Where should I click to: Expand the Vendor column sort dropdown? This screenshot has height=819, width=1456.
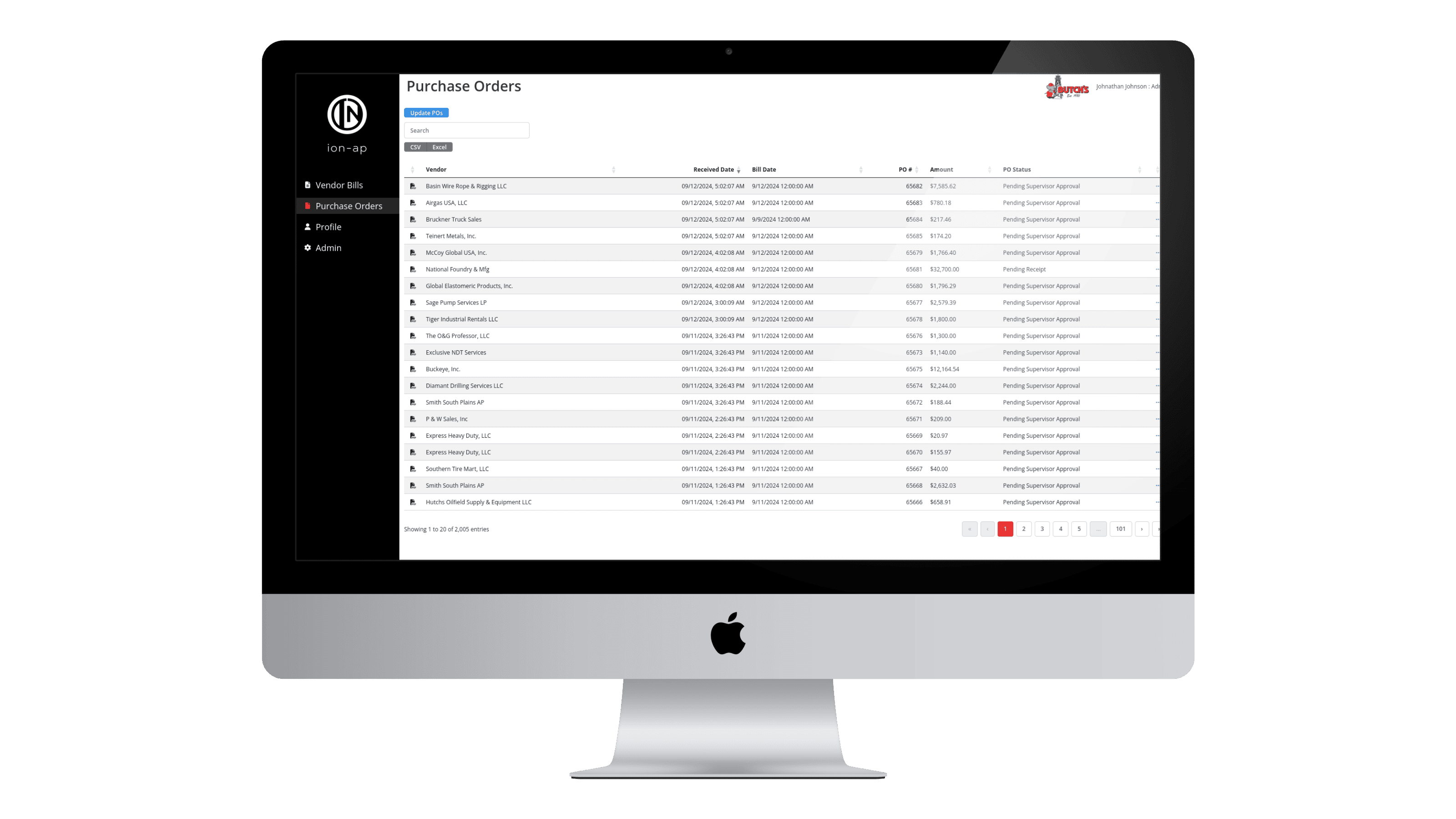(614, 169)
